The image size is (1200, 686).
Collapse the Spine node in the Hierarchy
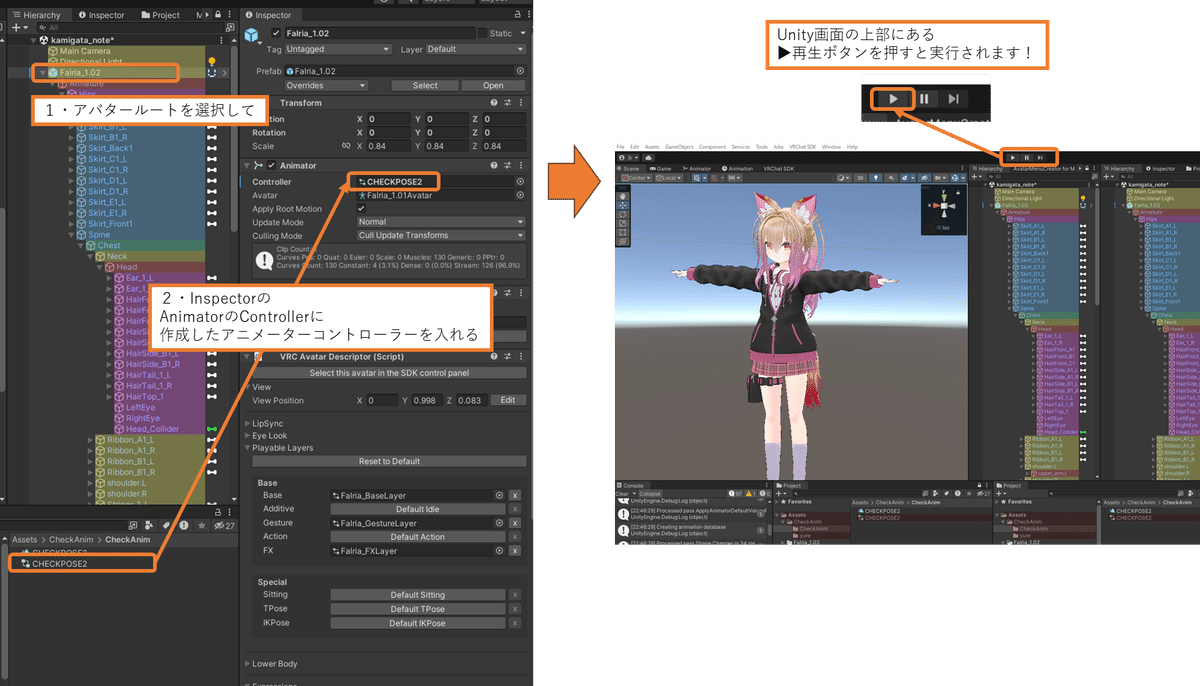[71, 235]
